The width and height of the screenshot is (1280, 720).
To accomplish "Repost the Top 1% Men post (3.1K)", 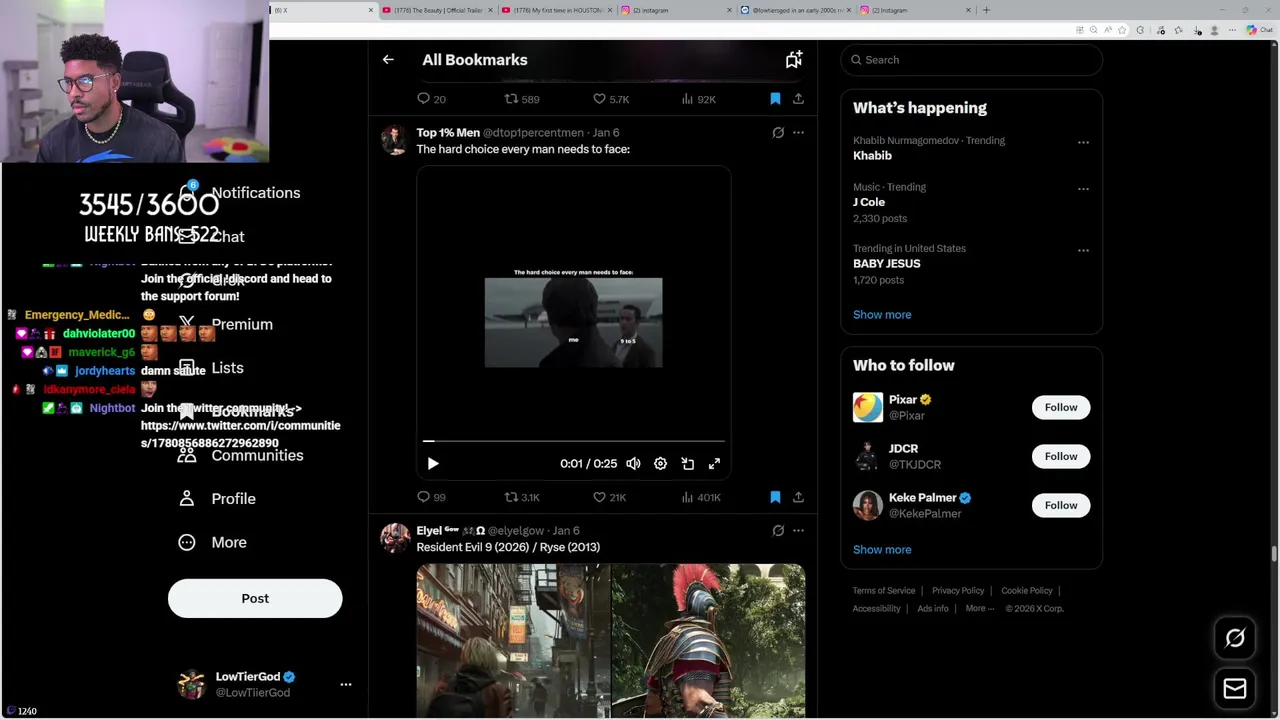I will tap(521, 497).
